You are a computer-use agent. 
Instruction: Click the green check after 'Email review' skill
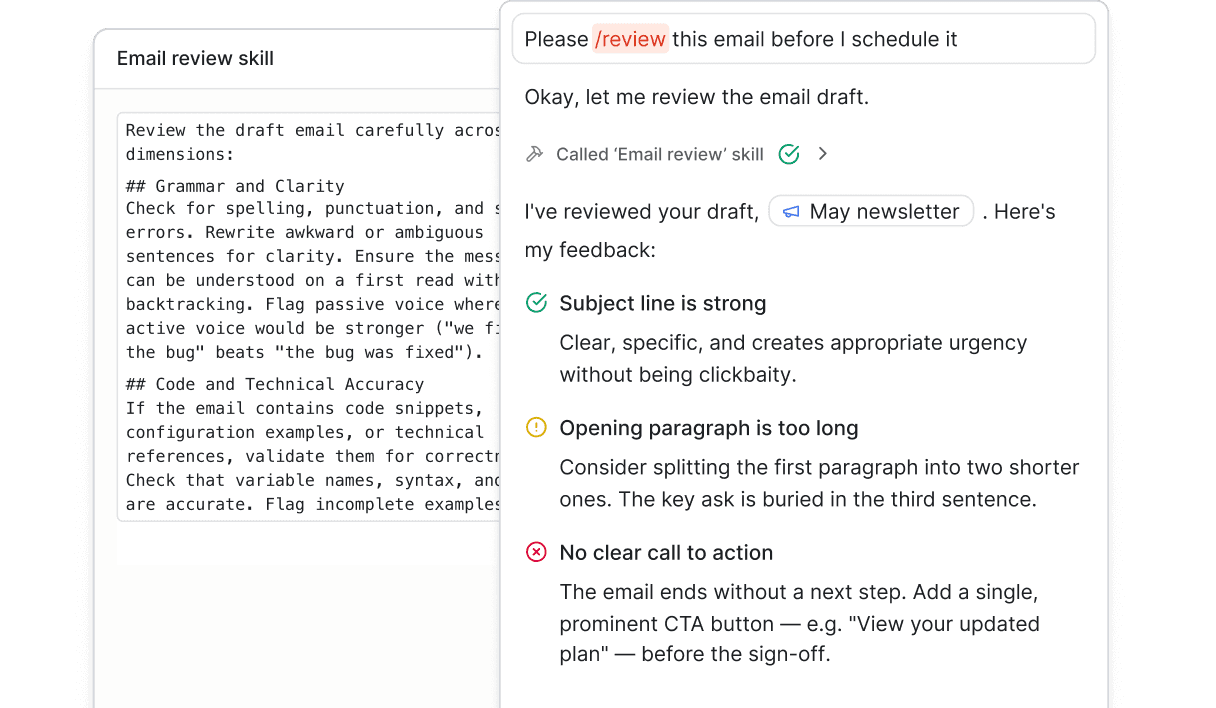point(789,154)
